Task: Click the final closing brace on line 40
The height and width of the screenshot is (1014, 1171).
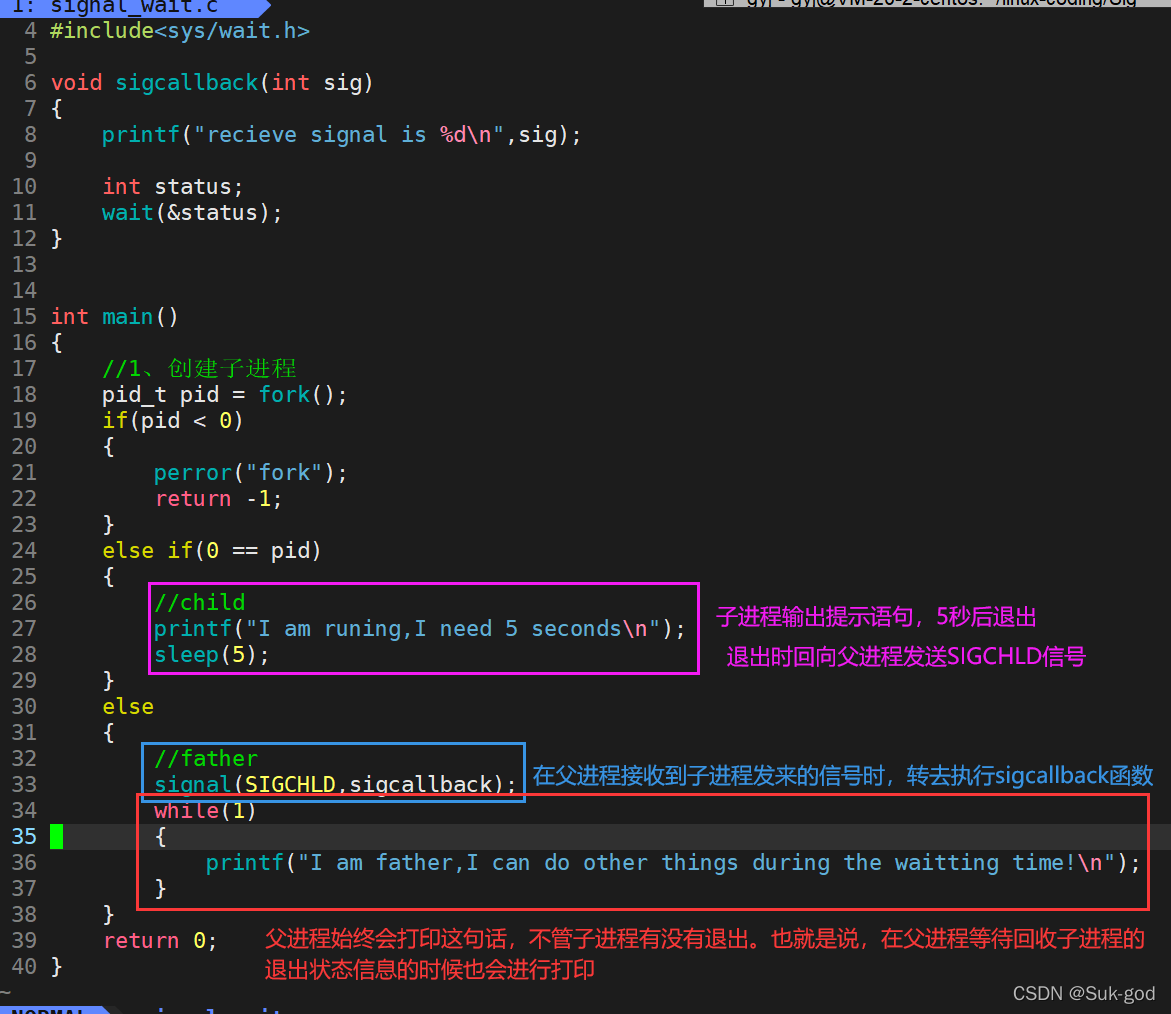Action: coord(57,967)
